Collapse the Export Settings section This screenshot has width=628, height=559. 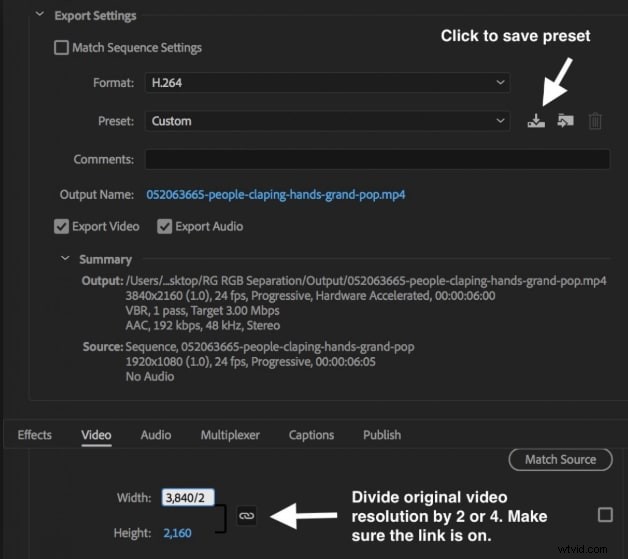[x=40, y=14]
